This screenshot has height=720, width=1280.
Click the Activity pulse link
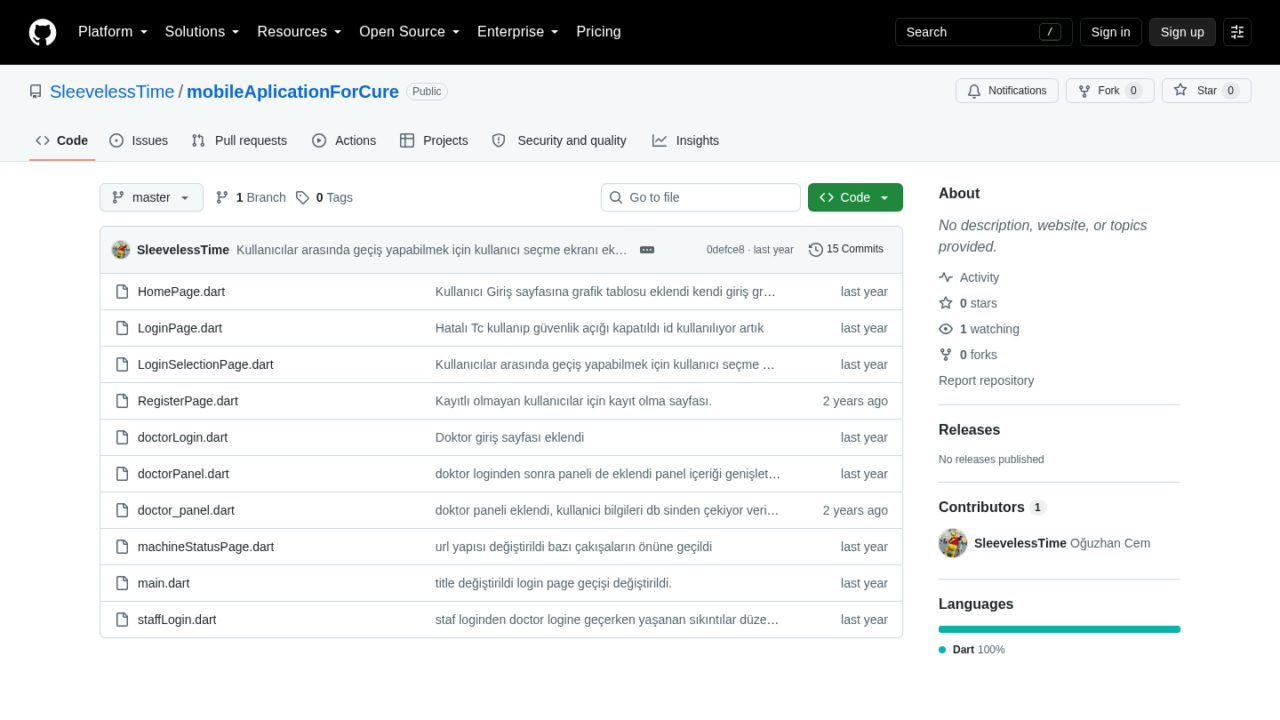(x=969, y=278)
